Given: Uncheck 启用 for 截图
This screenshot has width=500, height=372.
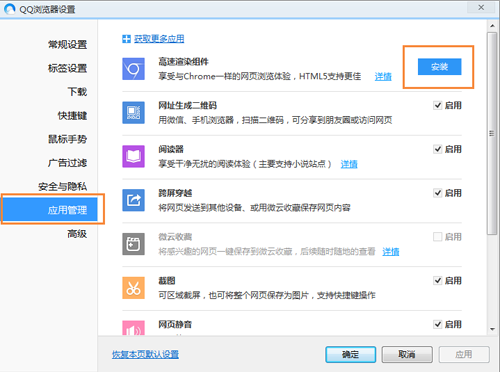Looking at the screenshot, I should 437,281.
